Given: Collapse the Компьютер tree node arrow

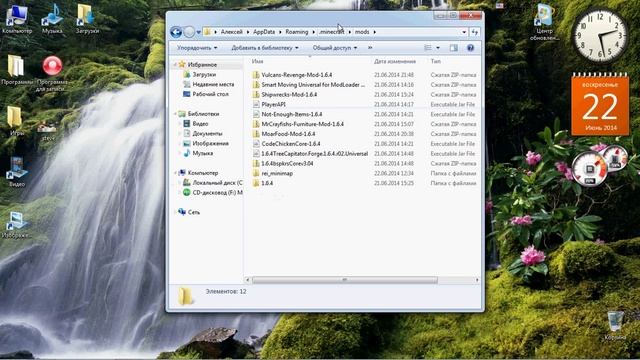Looking at the screenshot, I should [x=176, y=173].
